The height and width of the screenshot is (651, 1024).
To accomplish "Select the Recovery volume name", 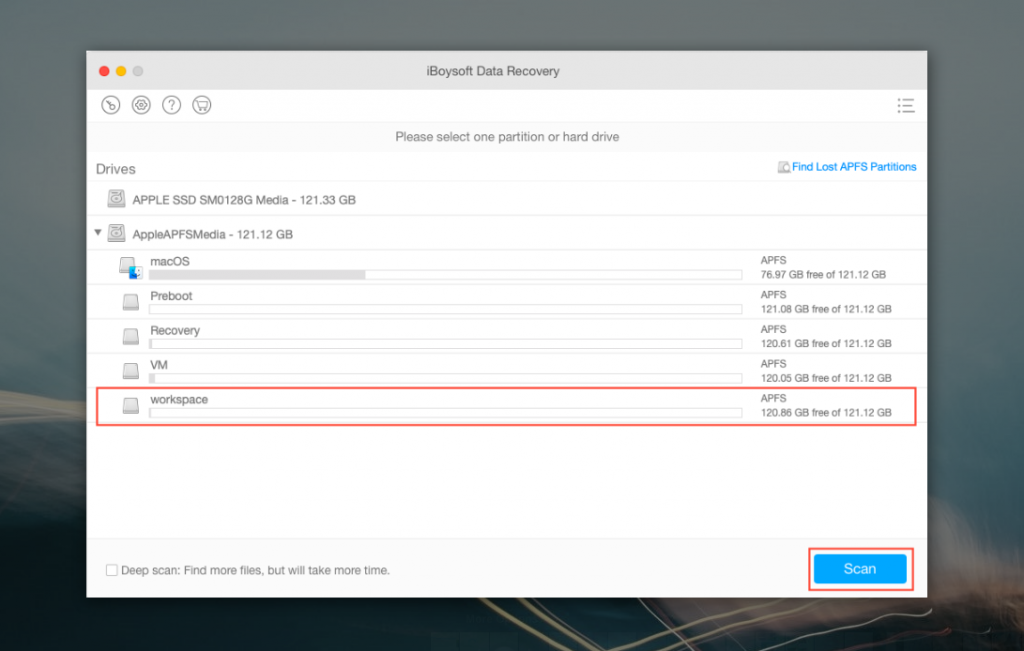I will 175,330.
